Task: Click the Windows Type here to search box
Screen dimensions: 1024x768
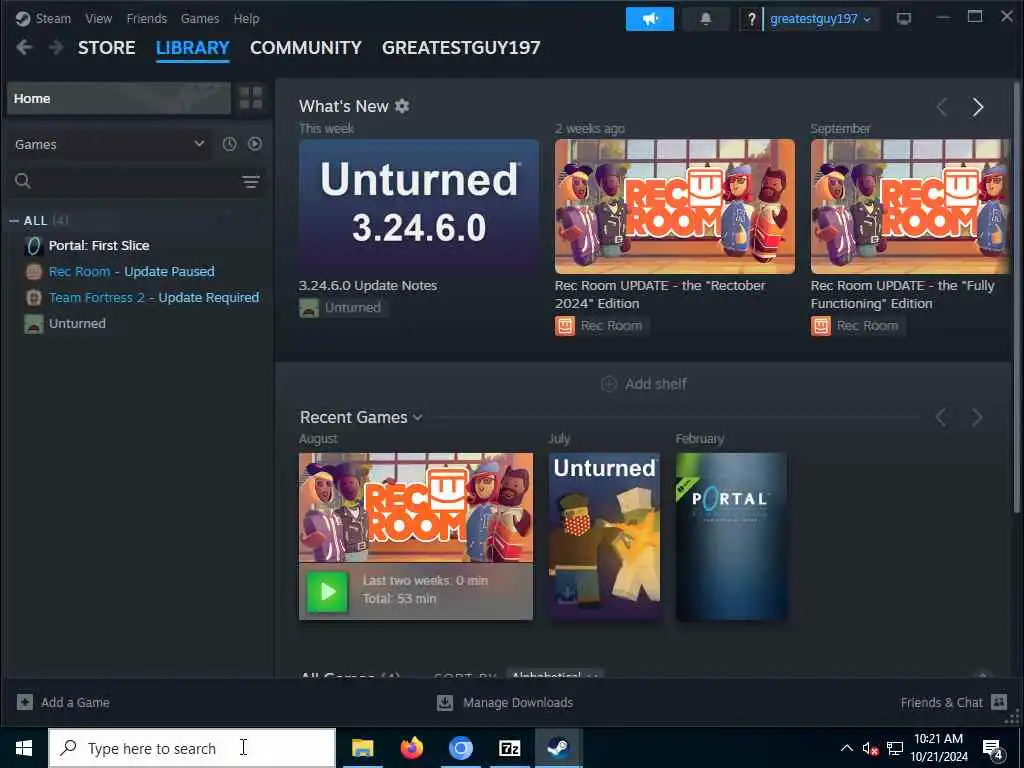Action: coord(192,748)
